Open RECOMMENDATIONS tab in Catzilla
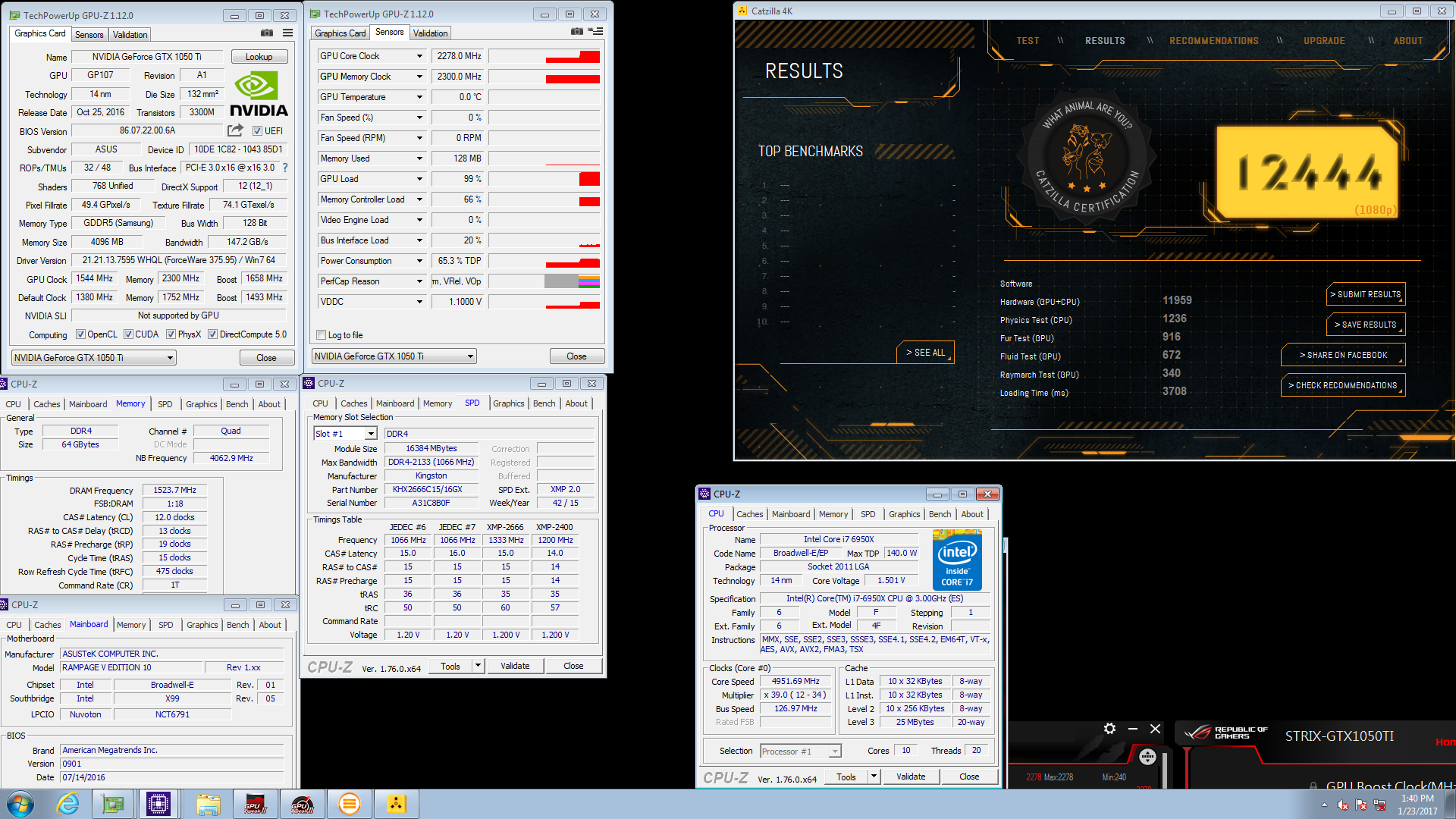1456x819 pixels. point(1213,41)
